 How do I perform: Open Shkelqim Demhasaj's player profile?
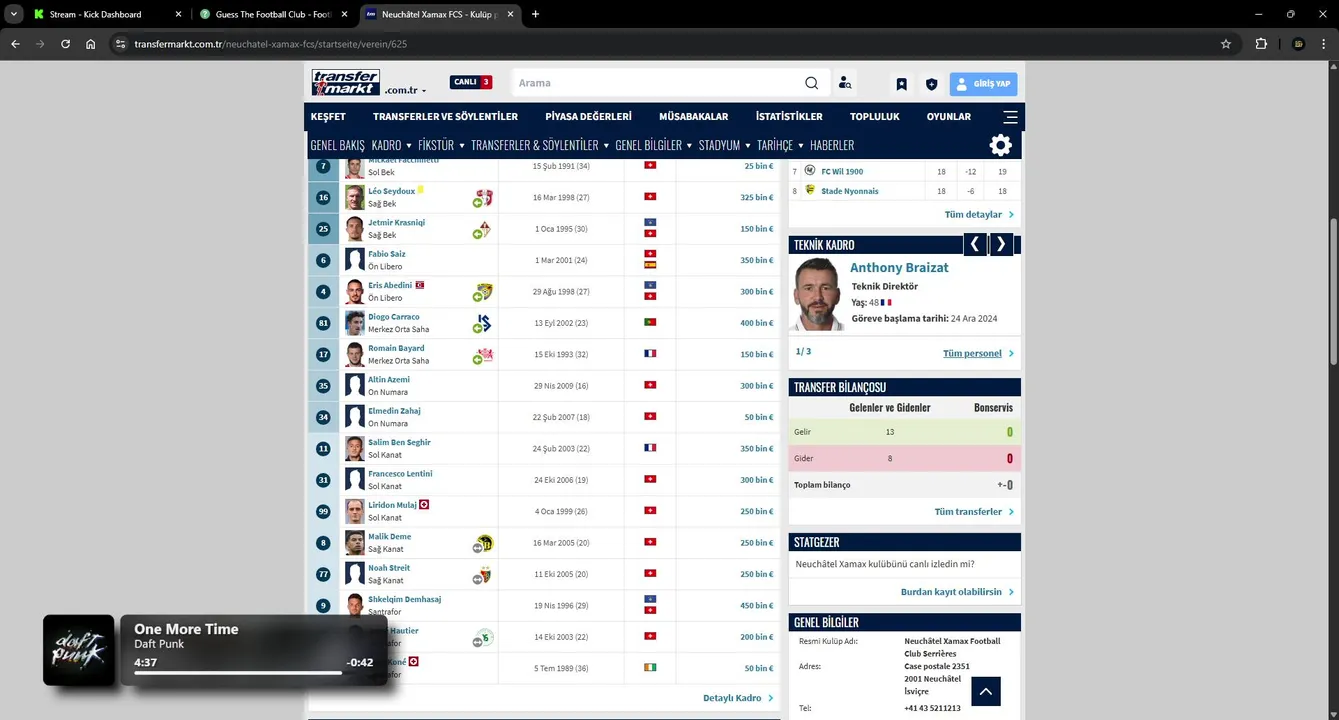click(x=404, y=599)
